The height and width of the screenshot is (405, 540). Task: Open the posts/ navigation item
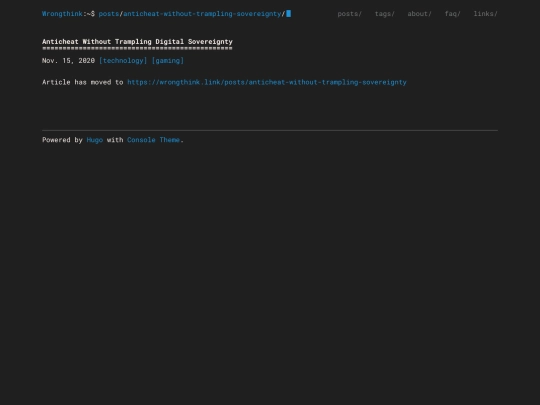pyautogui.click(x=350, y=14)
